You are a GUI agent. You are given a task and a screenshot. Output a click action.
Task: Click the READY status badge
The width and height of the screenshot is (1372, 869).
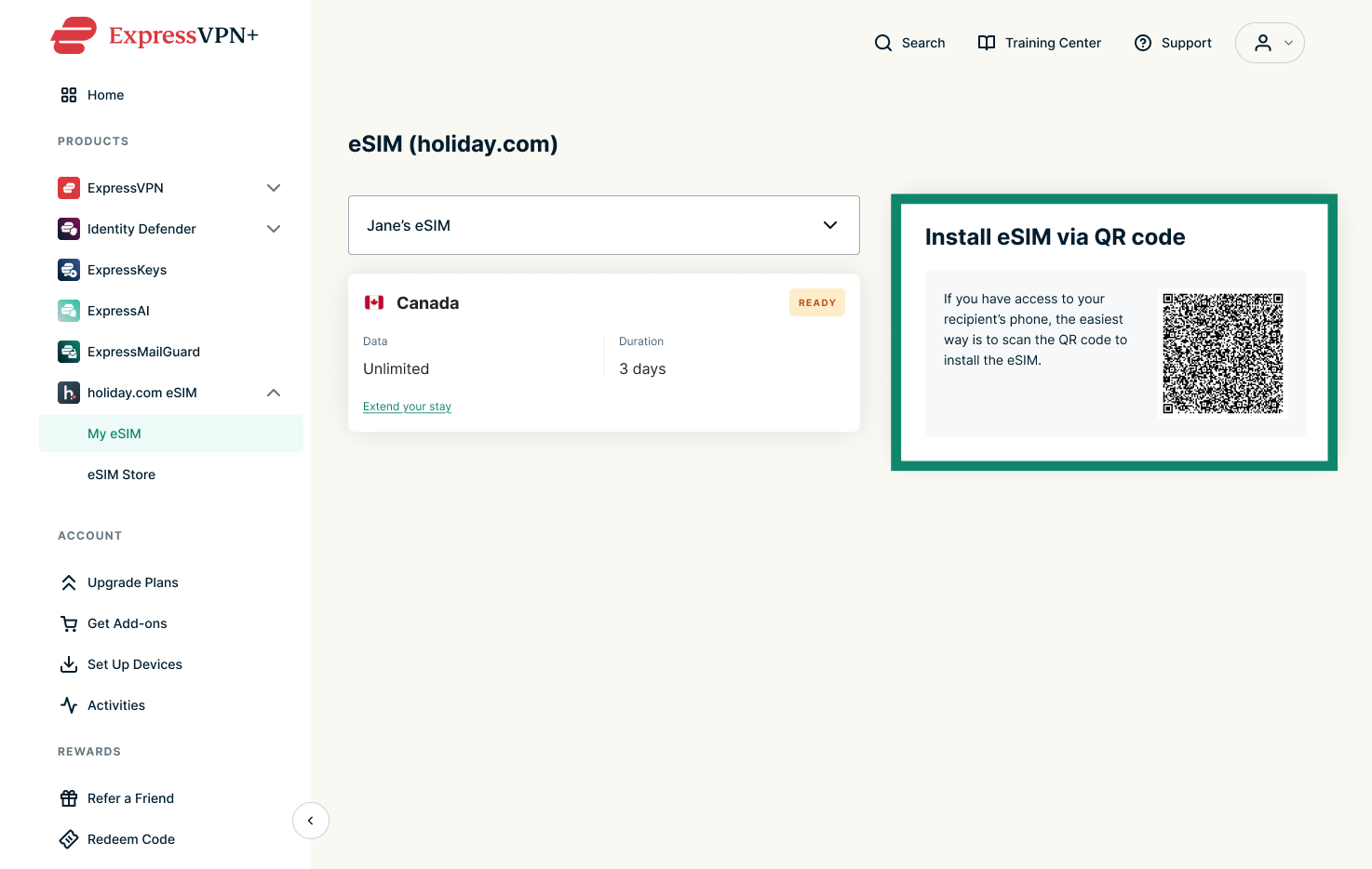tap(817, 302)
